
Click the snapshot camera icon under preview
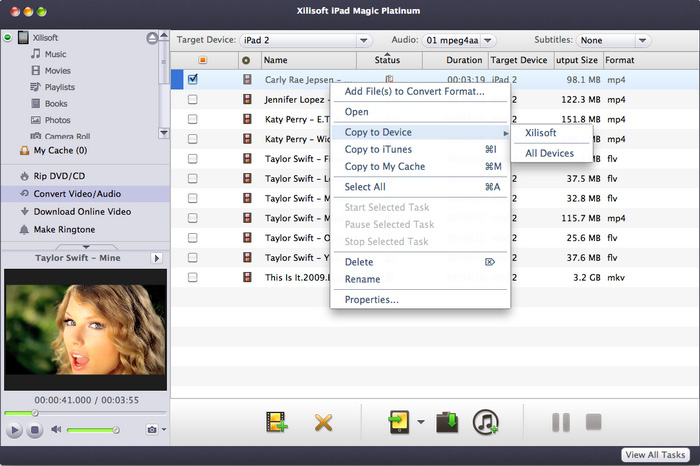click(x=152, y=430)
